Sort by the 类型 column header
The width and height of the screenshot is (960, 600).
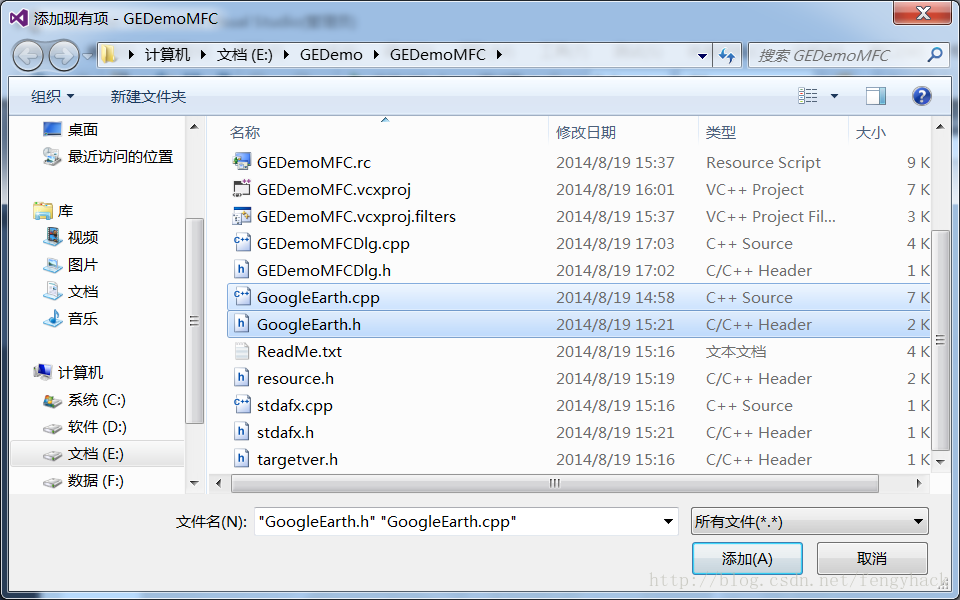[721, 132]
